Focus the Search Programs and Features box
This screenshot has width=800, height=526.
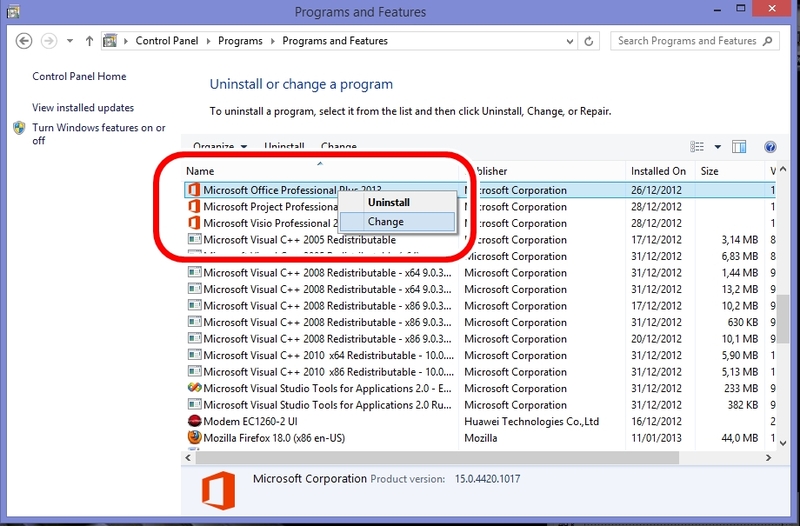(x=694, y=41)
